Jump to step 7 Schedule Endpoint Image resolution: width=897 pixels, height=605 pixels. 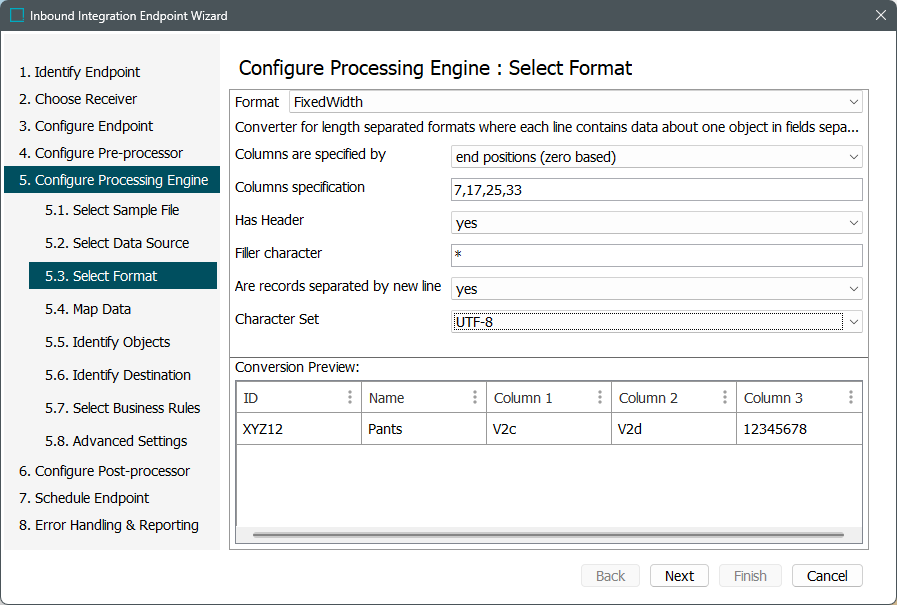coord(92,498)
